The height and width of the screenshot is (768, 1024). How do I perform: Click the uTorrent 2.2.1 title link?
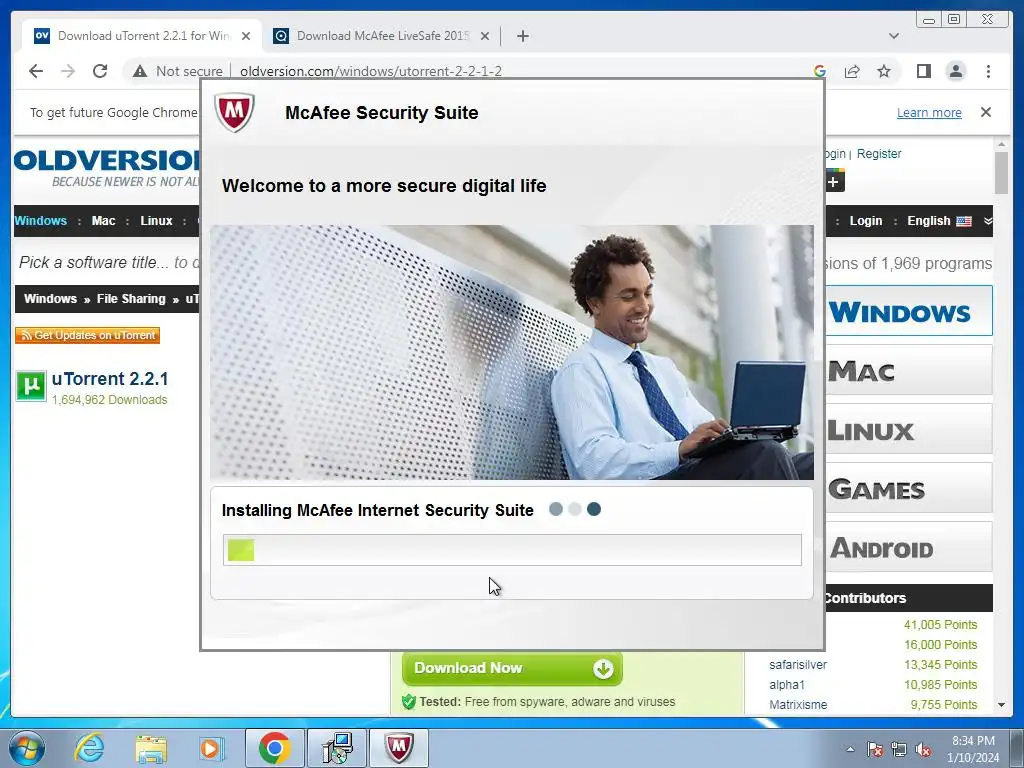point(110,379)
